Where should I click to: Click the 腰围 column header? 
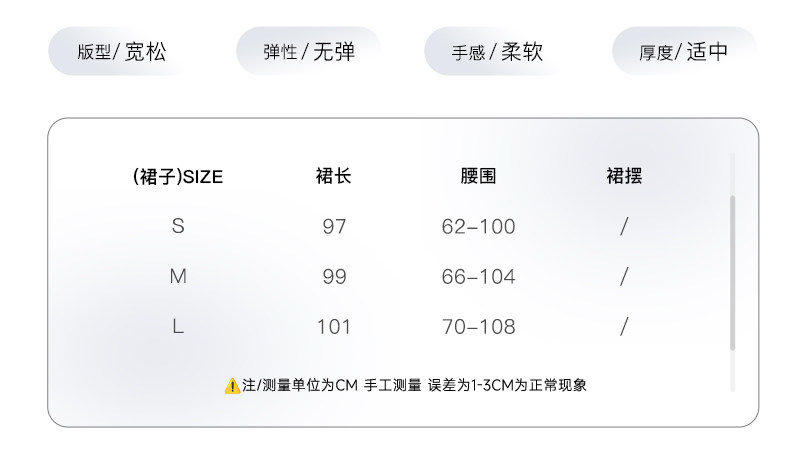coord(478,178)
